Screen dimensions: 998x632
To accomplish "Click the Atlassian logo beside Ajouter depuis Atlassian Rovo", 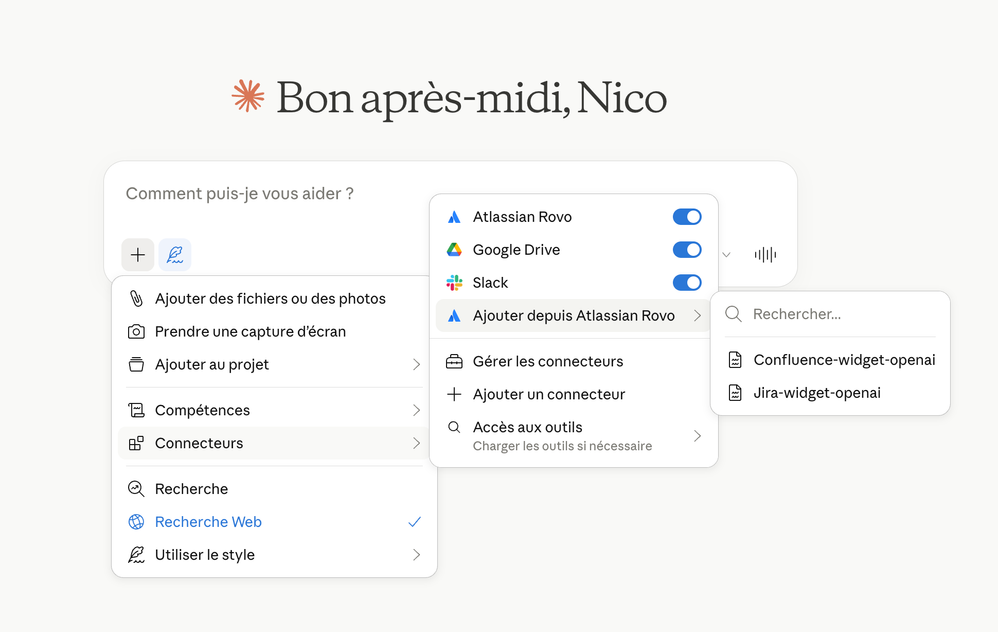I will (x=454, y=316).
